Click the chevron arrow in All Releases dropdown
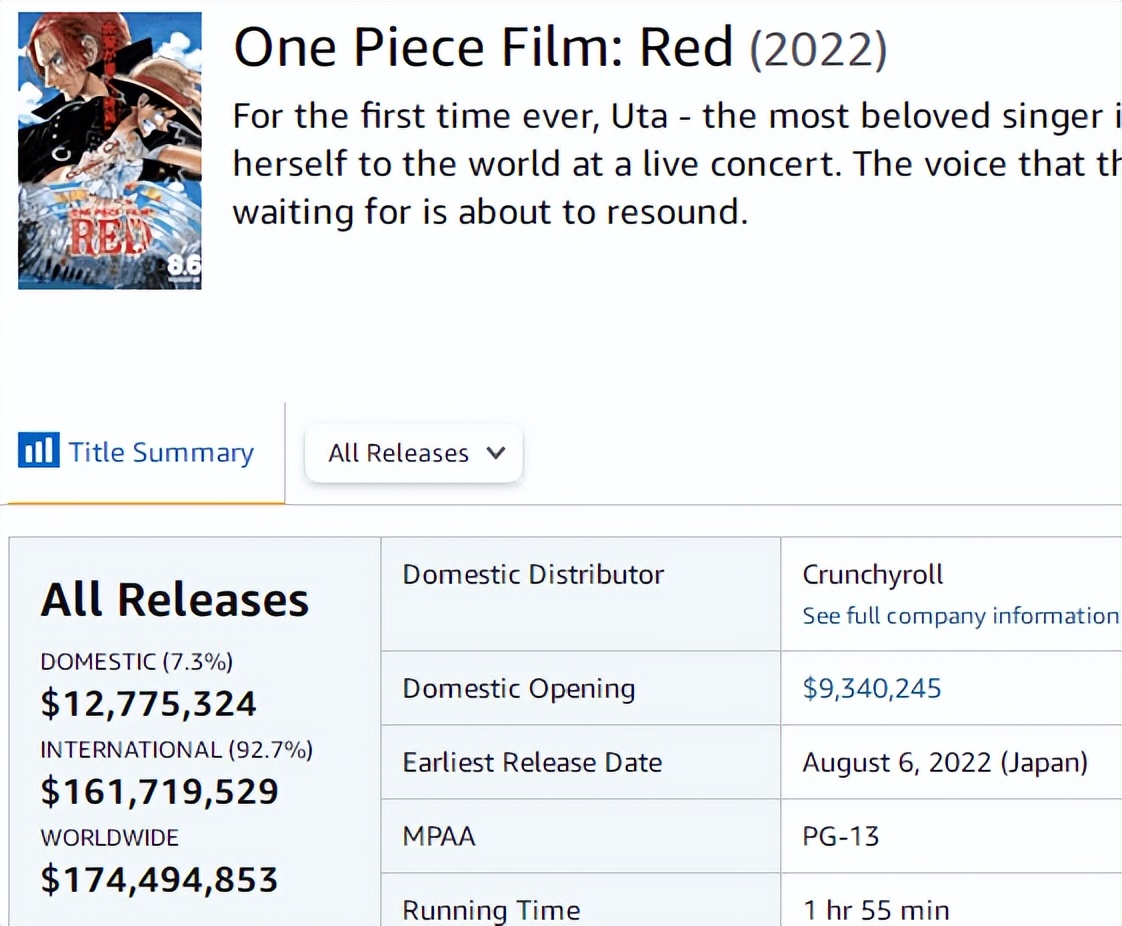Screen dimensions: 1122x926 [495, 453]
